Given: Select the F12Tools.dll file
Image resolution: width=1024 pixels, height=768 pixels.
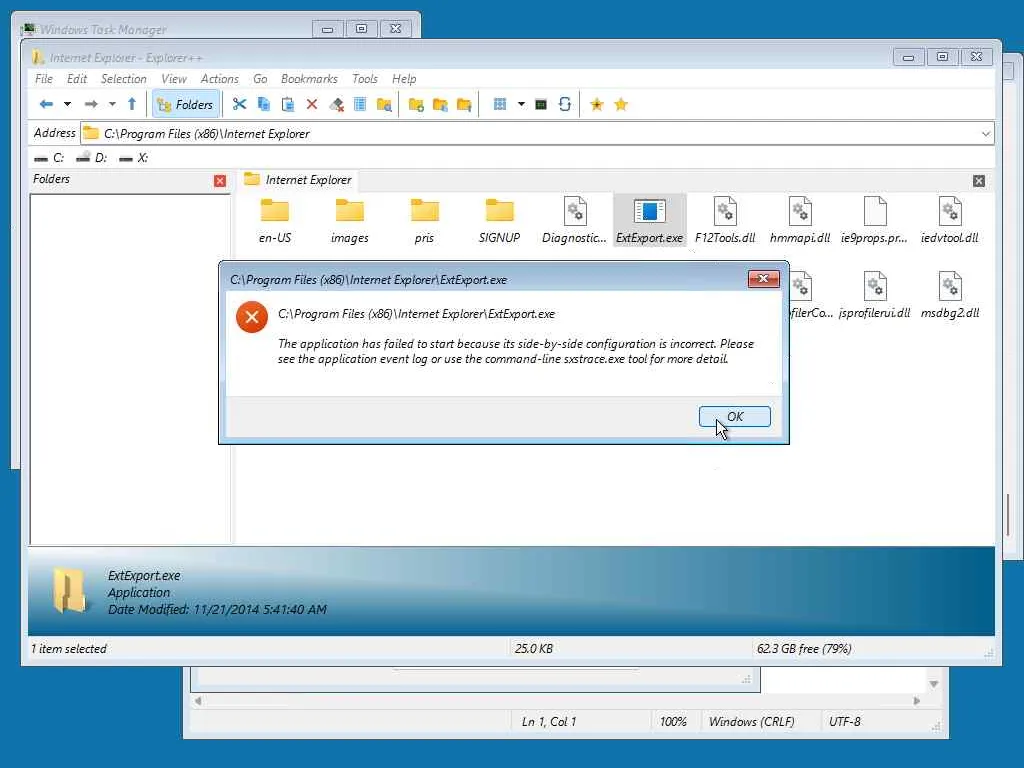Looking at the screenshot, I should coord(725,221).
